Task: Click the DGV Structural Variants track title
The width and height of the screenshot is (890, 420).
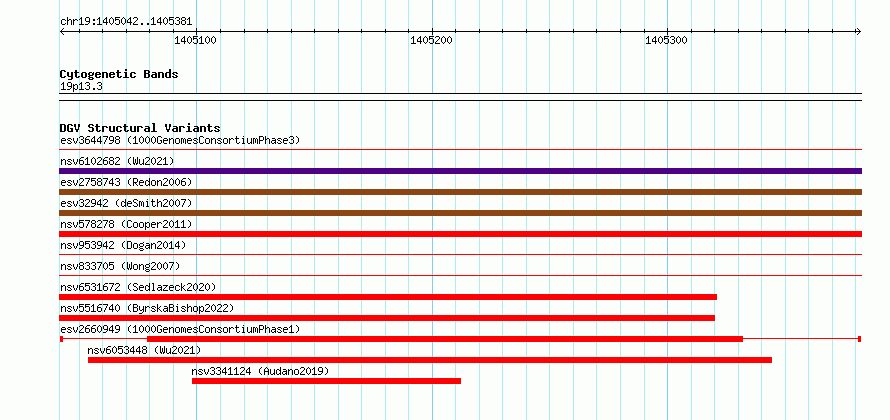Action: point(140,128)
